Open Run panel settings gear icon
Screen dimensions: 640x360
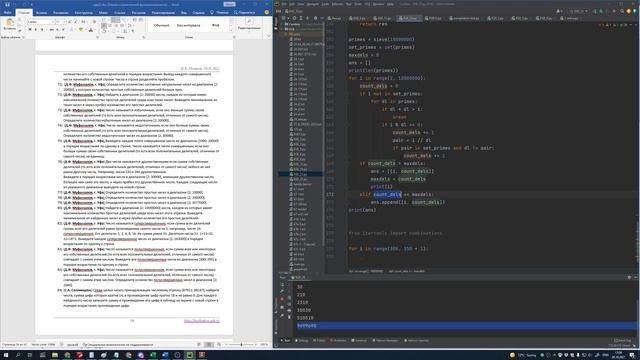629,277
